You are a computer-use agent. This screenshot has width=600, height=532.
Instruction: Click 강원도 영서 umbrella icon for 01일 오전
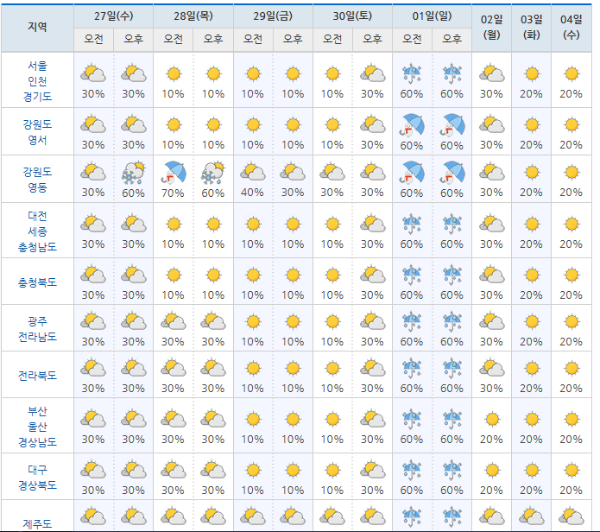[411, 123]
